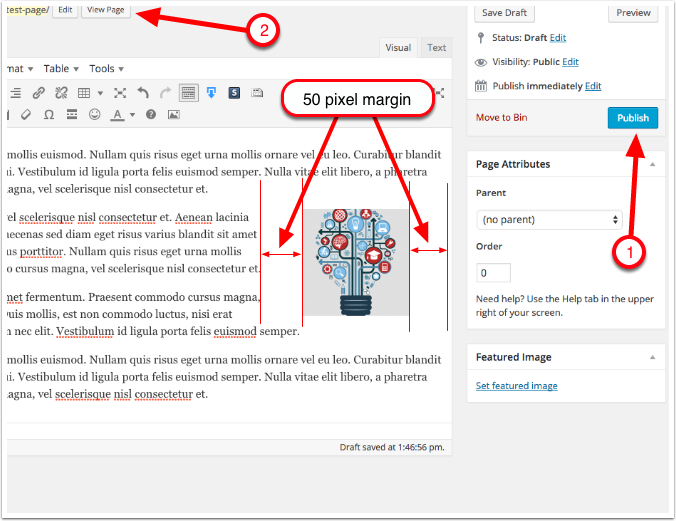Viewport: 676px width, 521px height.
Task: Switch to the Text editor tab
Action: pos(436,48)
